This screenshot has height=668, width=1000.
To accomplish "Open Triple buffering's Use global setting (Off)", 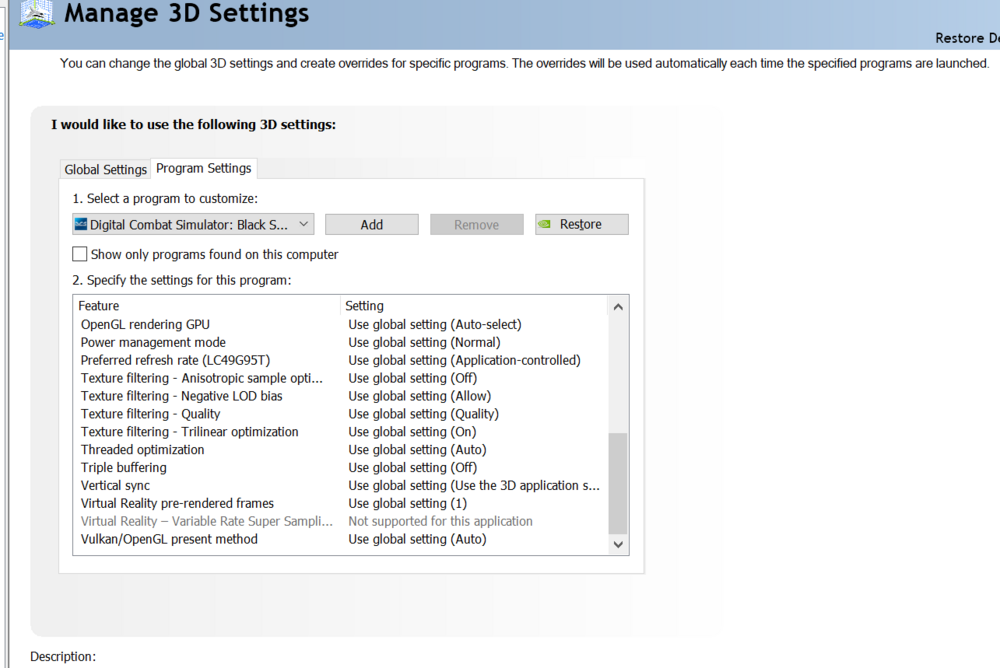I will pyautogui.click(x=413, y=468).
